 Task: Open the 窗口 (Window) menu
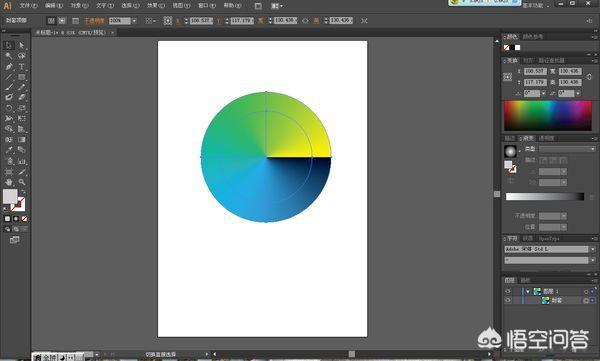coord(207,6)
